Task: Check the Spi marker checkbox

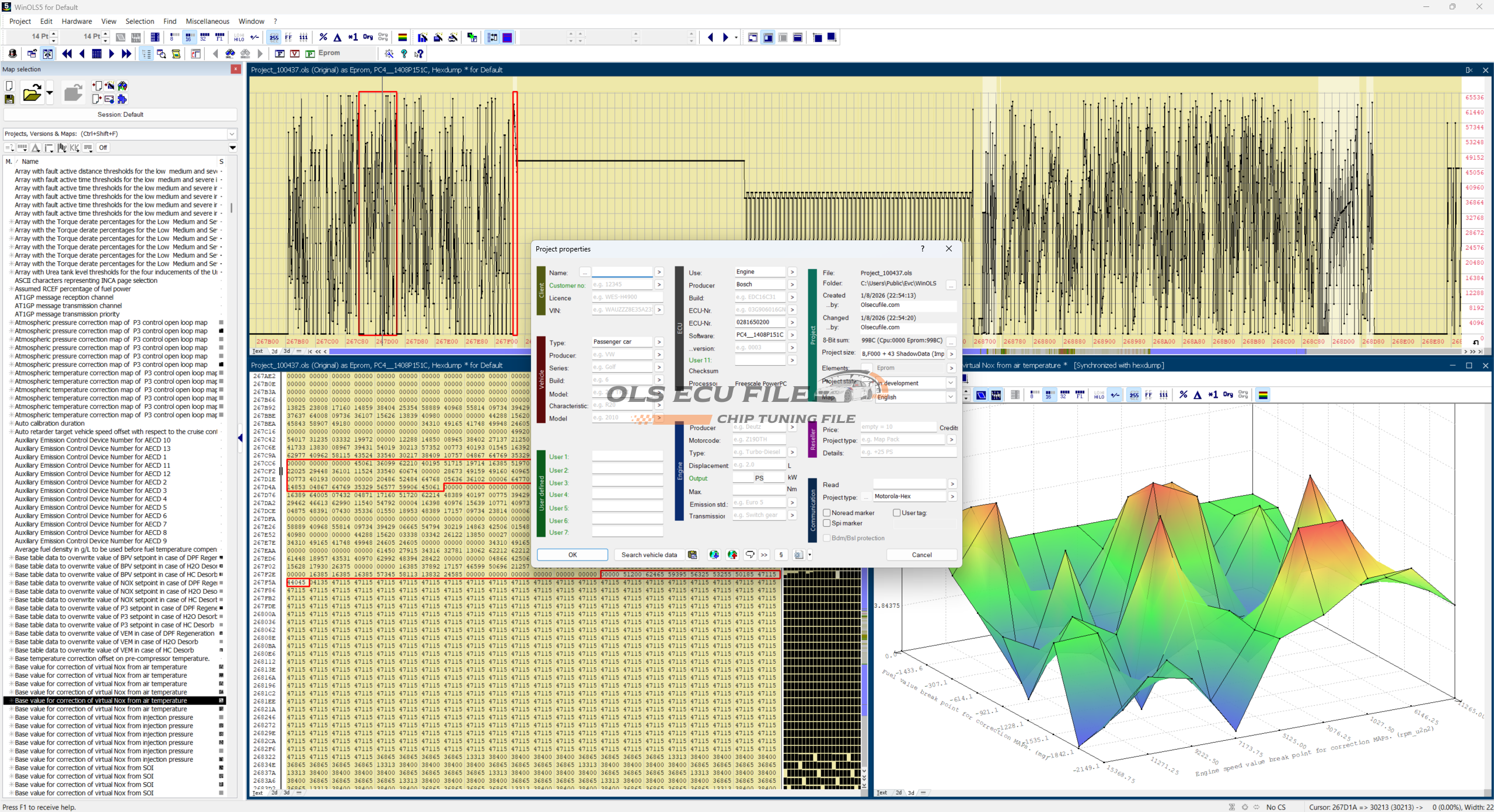Action: click(x=827, y=523)
